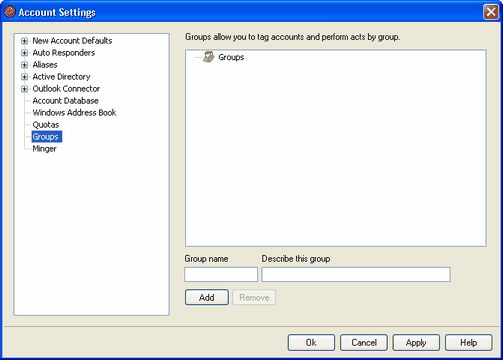Screen dimensions: 503x360
Task: Close the Account Settings window
Action: pyautogui.click(x=491, y=12)
